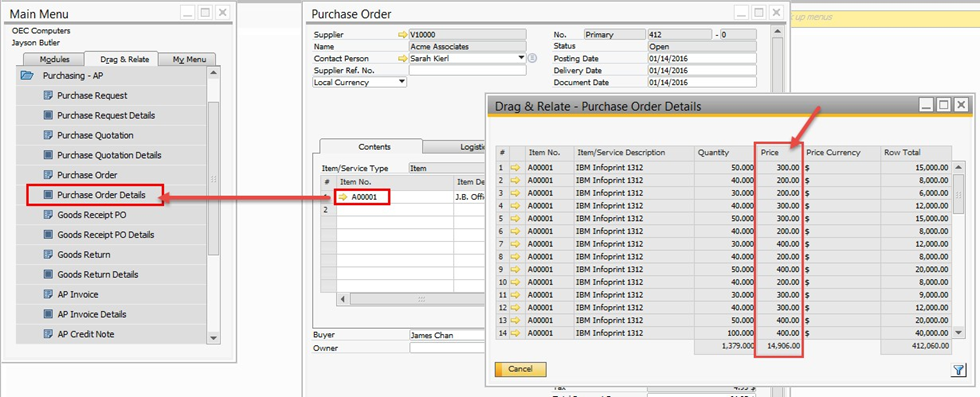Open Goods Return Details menu entry
Screen dimensions: 980x397
coord(98,274)
